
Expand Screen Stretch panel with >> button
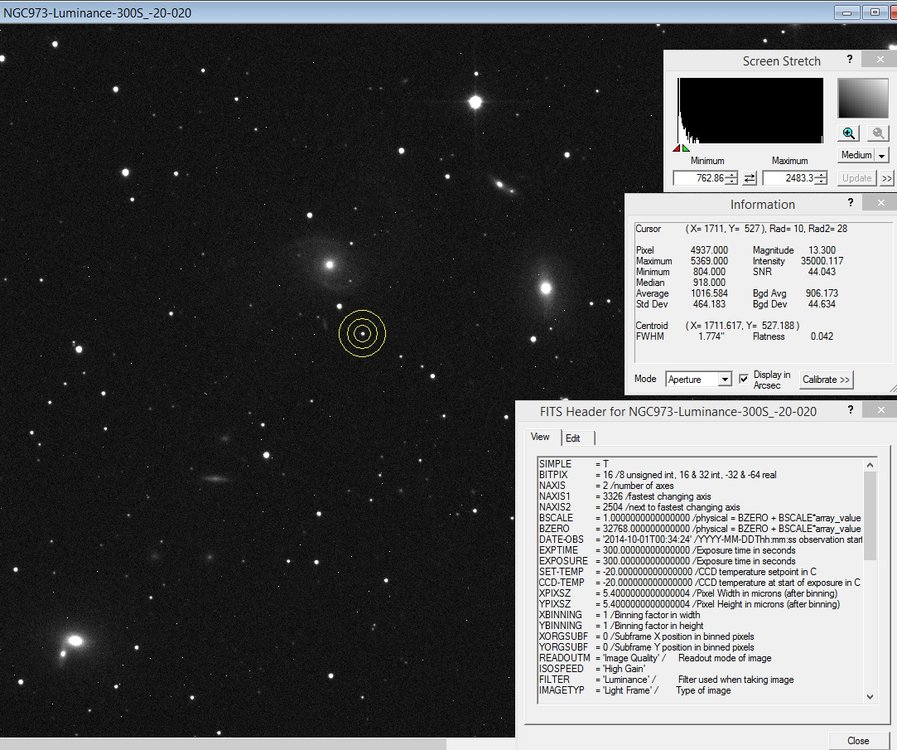pos(887,177)
